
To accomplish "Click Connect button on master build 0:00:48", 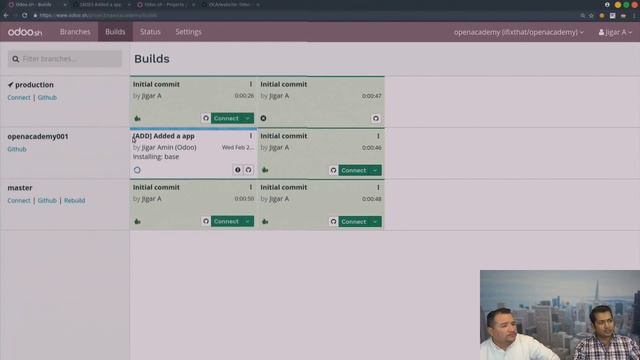I will [x=353, y=222].
